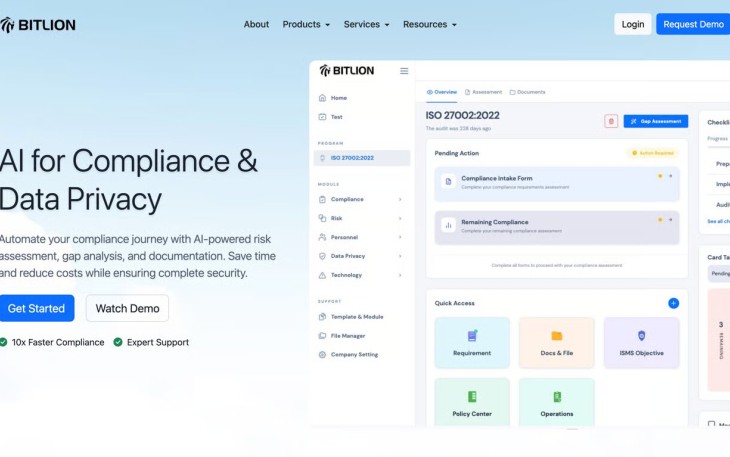Click the arrow on Compliance Intake Form row
This screenshot has height=457, width=730.
pos(670,176)
